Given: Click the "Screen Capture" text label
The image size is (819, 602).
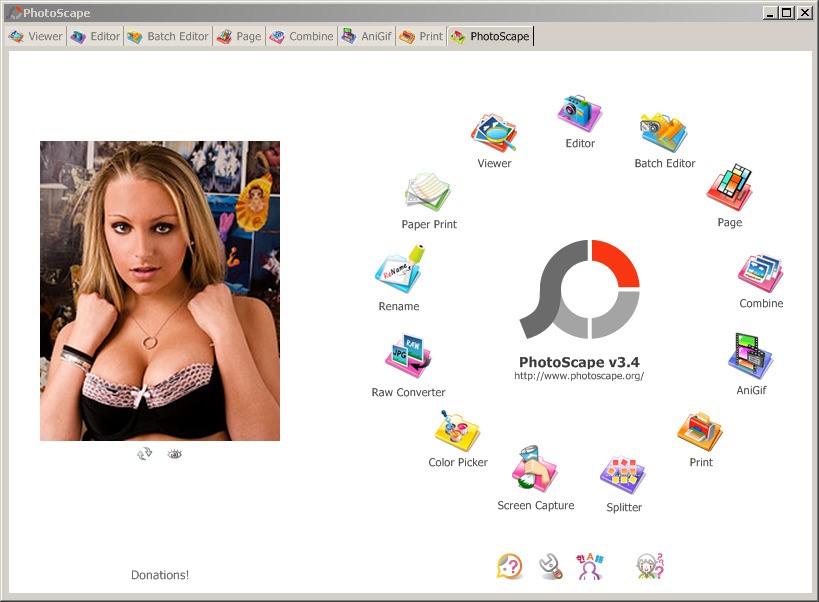Looking at the screenshot, I should pyautogui.click(x=535, y=505).
